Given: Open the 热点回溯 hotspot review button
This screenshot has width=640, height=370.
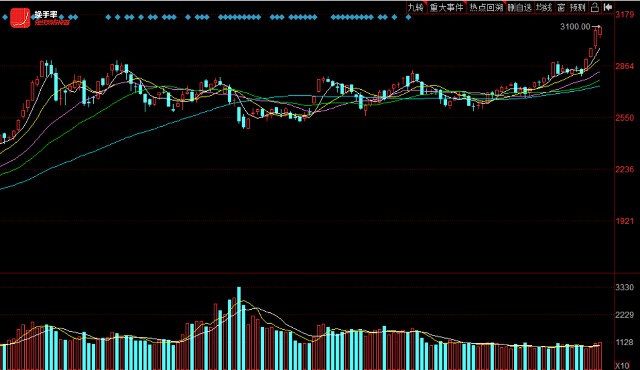Looking at the screenshot, I should [x=486, y=7].
